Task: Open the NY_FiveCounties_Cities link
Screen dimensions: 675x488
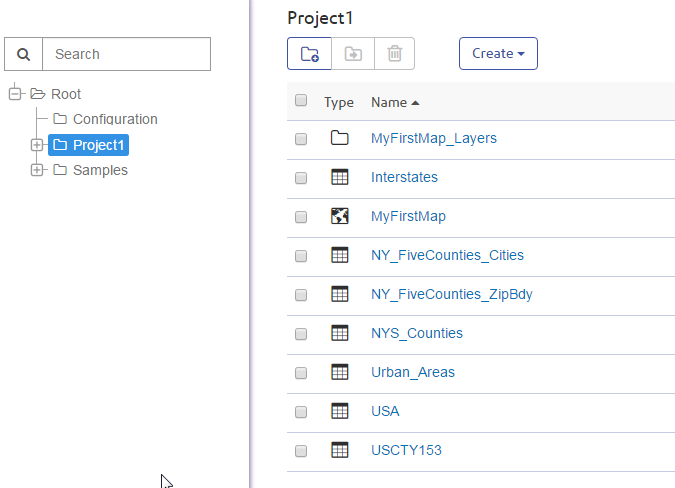Action: (447, 255)
